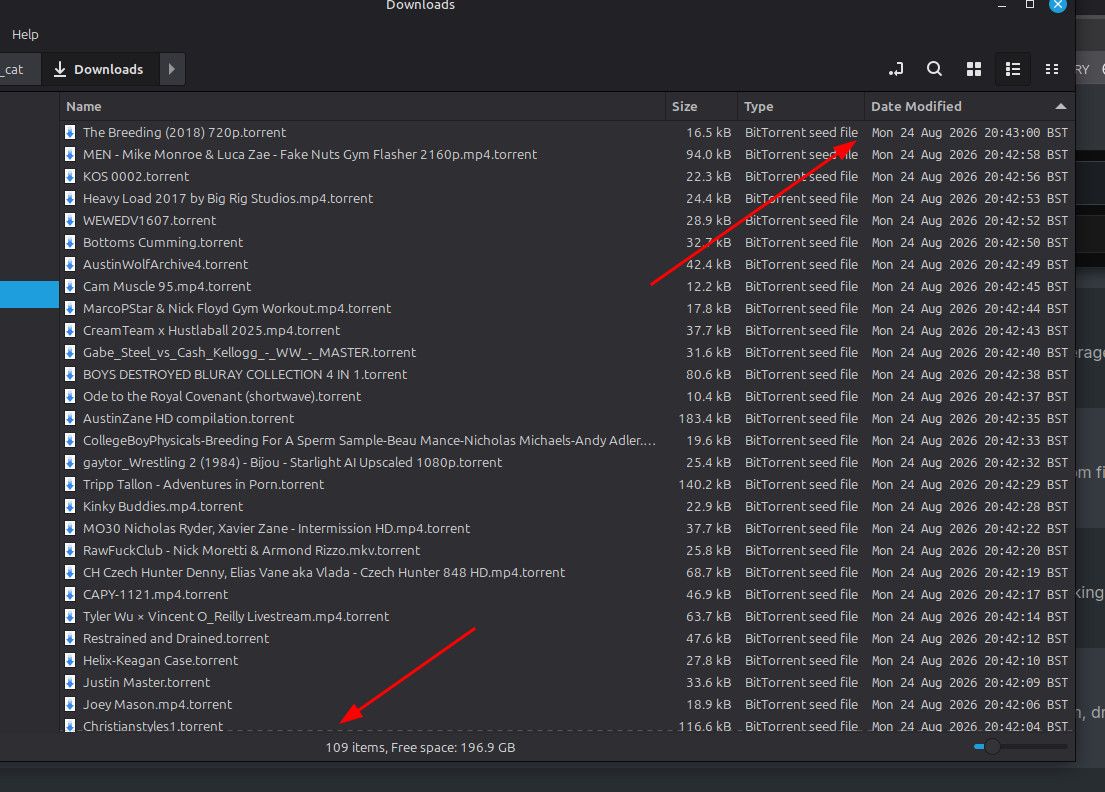The image size is (1105, 792).
Task: Select the file WEWEDV1607.torrent
Action: click(x=149, y=221)
